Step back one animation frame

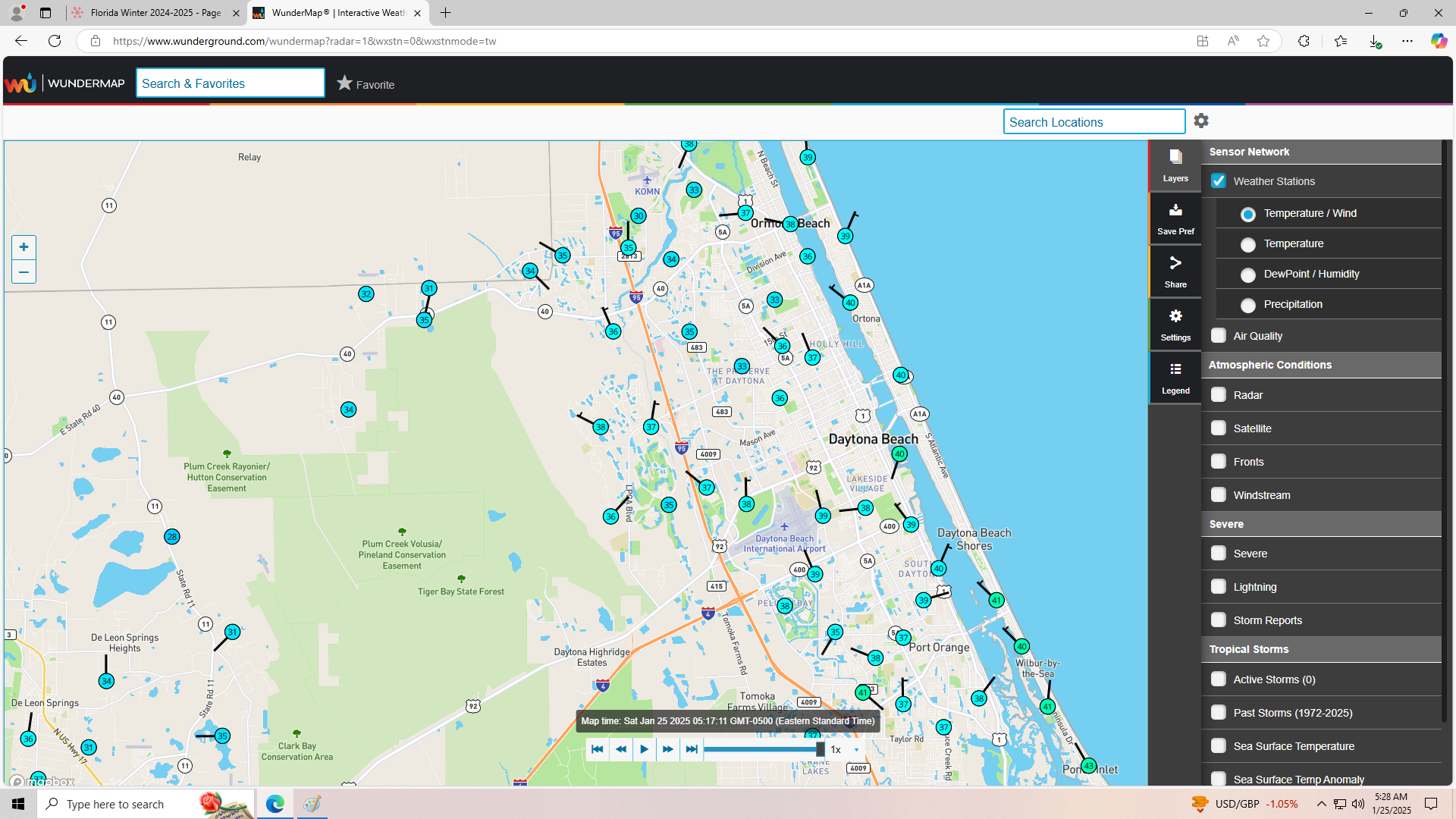pyautogui.click(x=621, y=749)
